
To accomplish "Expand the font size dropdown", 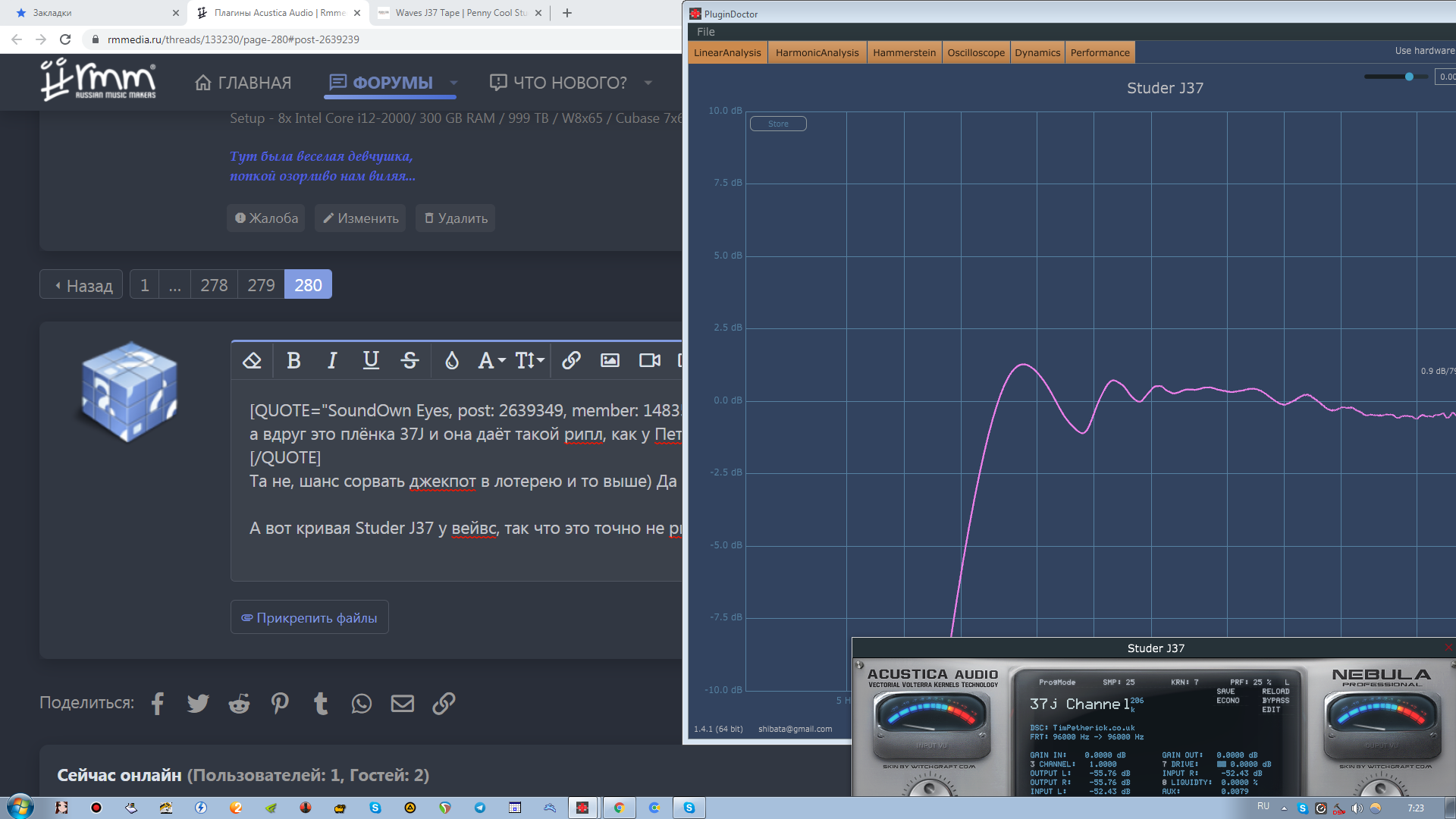I will [x=530, y=360].
